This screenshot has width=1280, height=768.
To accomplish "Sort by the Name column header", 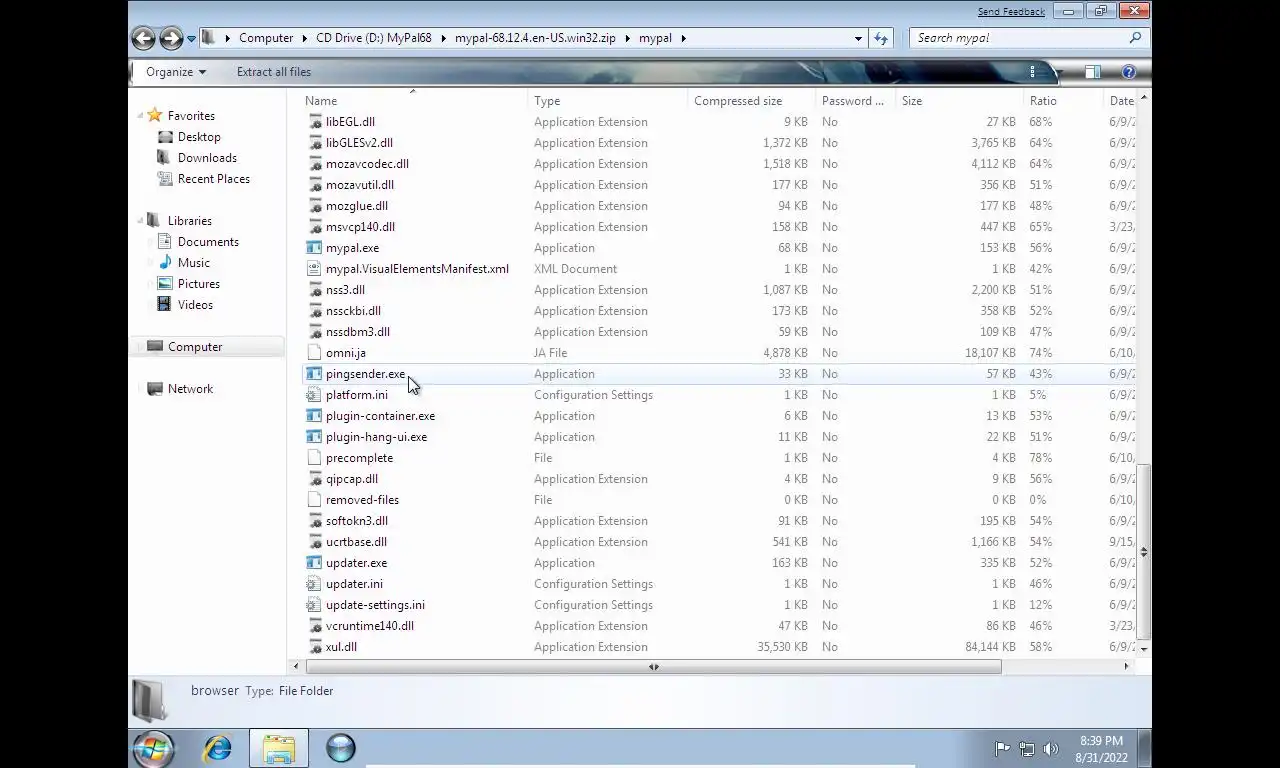I will pos(413,101).
